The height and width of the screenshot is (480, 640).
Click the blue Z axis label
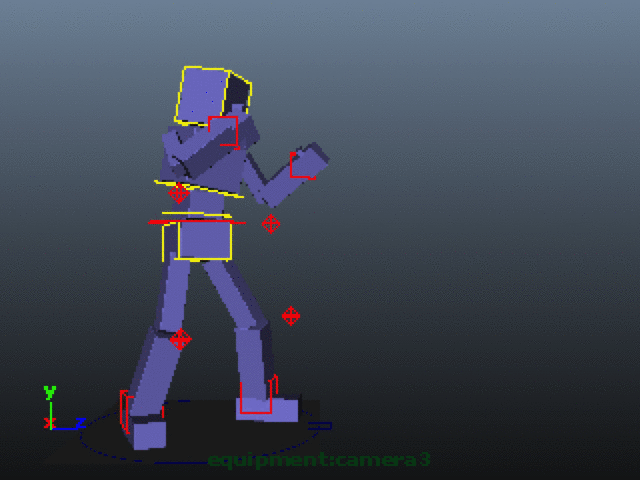(x=81, y=423)
